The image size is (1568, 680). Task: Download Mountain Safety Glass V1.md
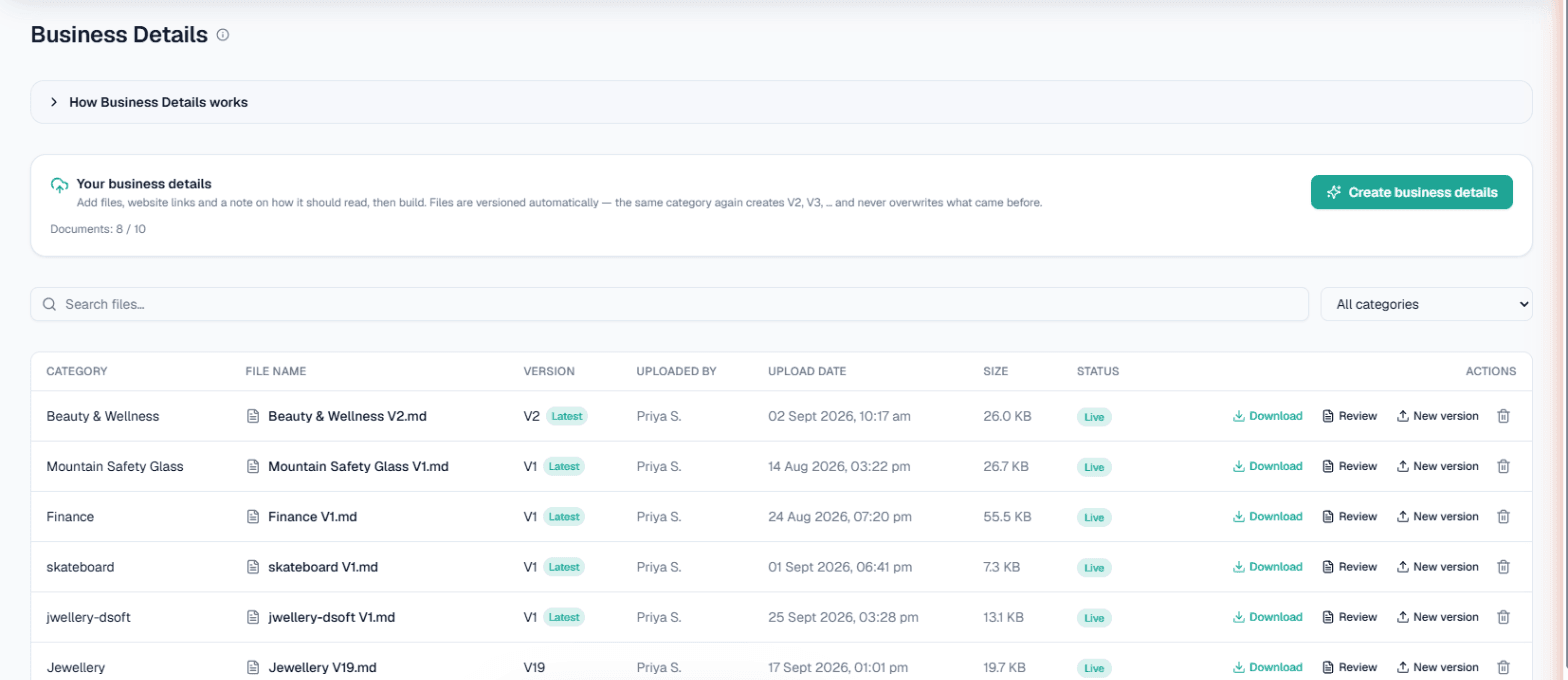point(1267,466)
